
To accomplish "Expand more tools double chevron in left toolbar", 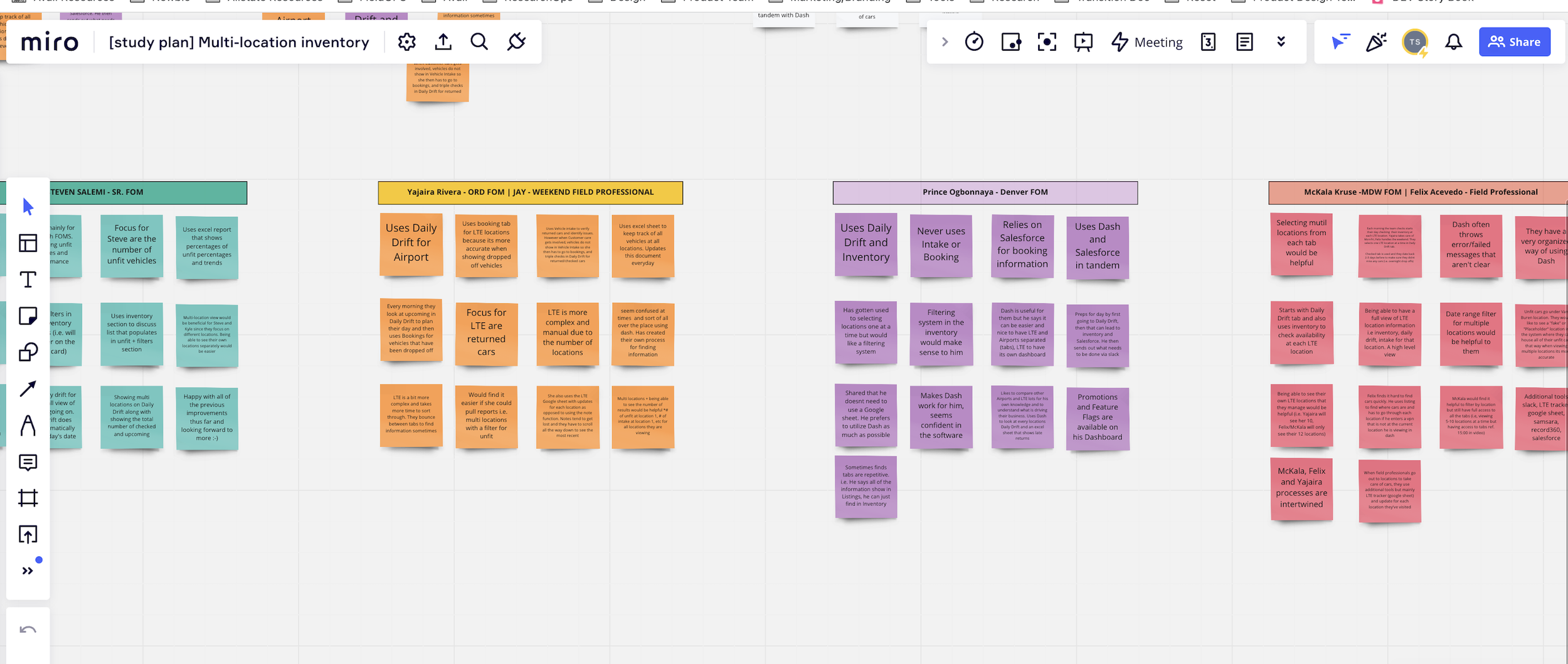I will 28,571.
